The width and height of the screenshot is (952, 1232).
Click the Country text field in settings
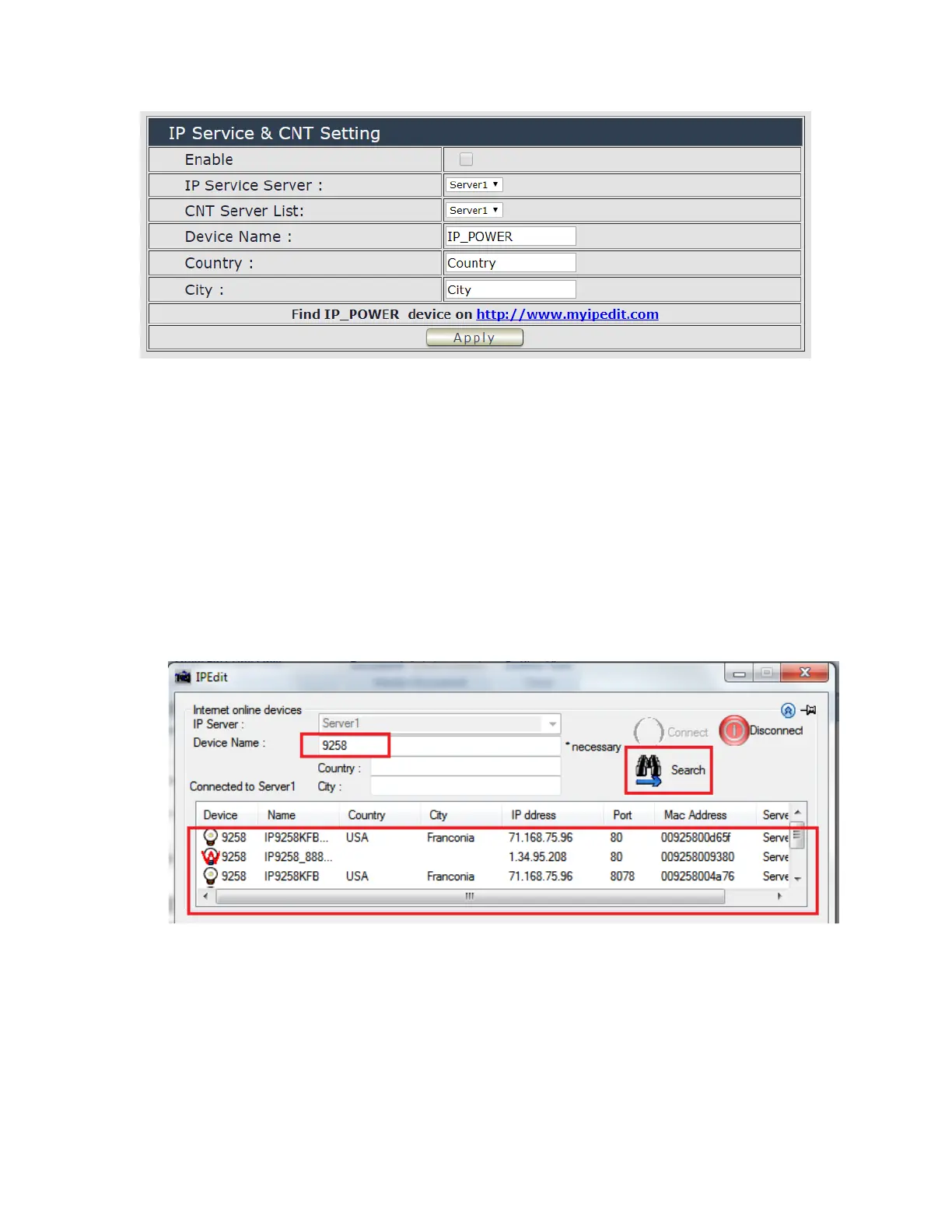[x=510, y=263]
